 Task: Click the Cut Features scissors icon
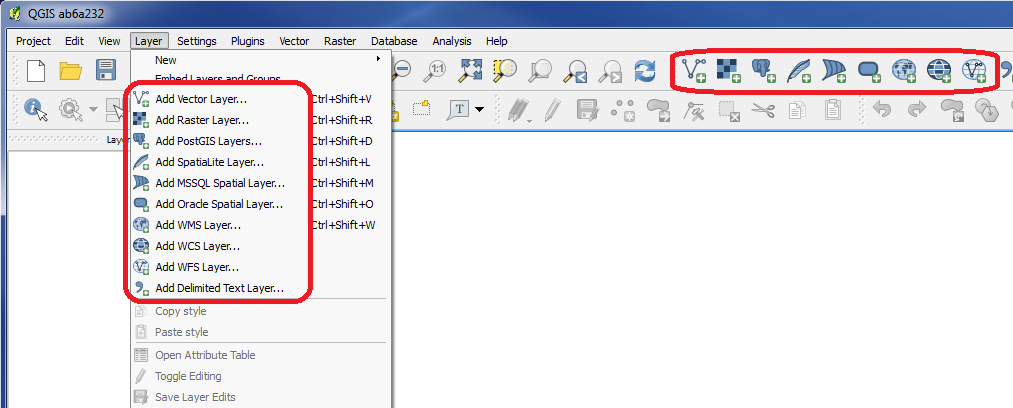[x=764, y=110]
